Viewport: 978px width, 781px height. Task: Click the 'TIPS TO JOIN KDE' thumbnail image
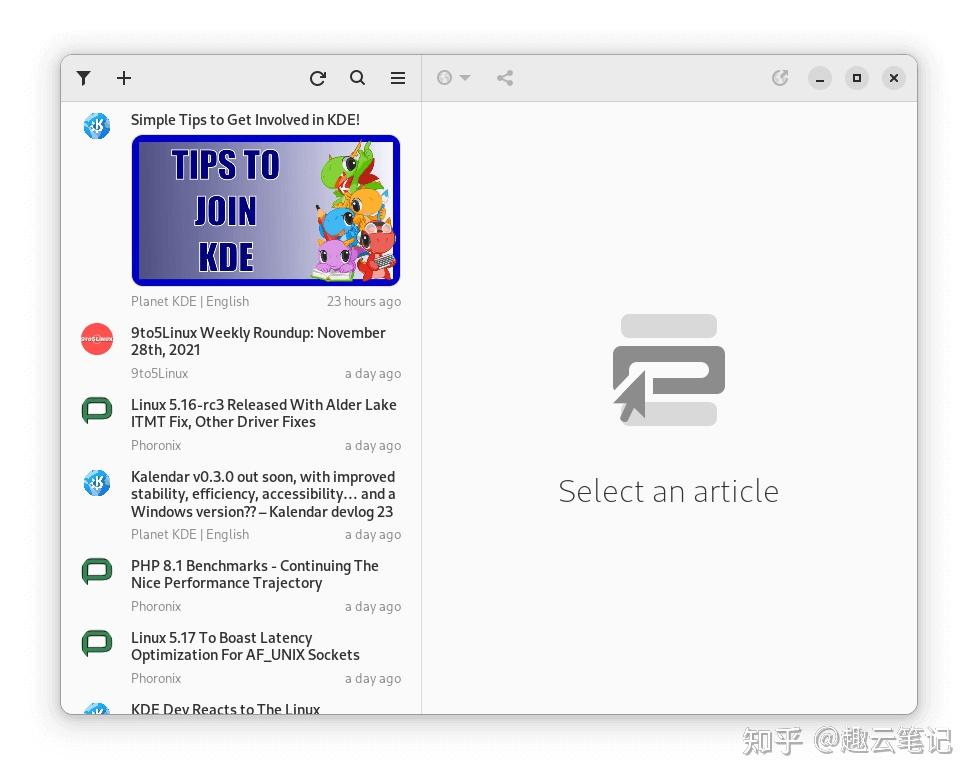[x=266, y=210]
